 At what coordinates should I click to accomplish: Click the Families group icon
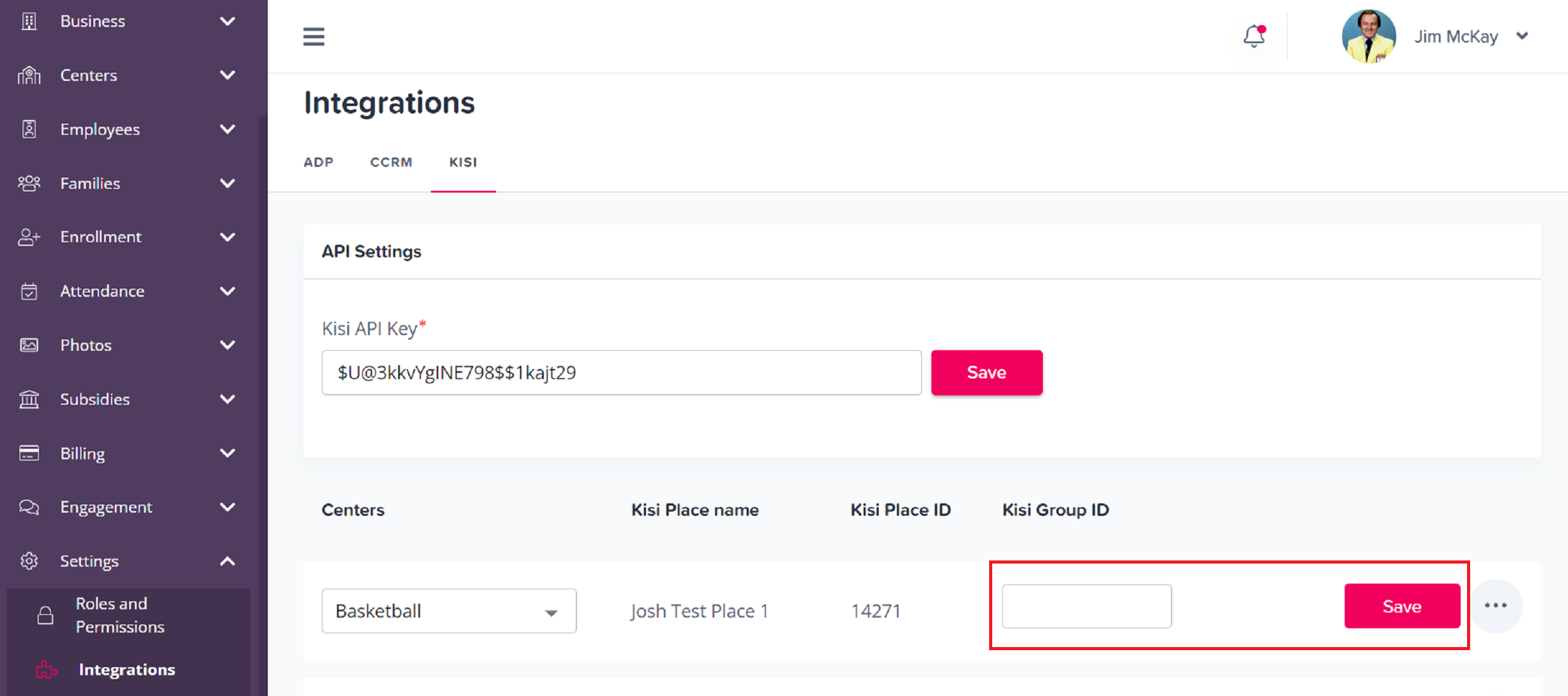point(29,183)
